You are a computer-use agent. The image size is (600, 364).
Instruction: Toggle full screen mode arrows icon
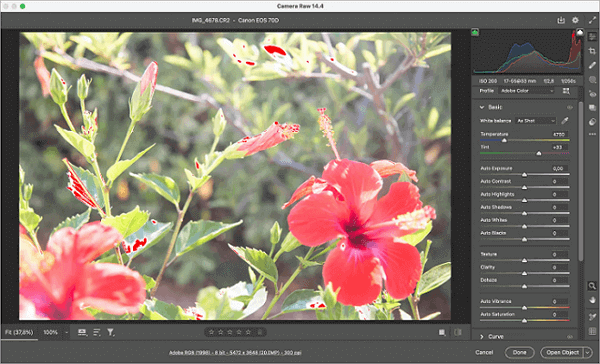click(592, 20)
